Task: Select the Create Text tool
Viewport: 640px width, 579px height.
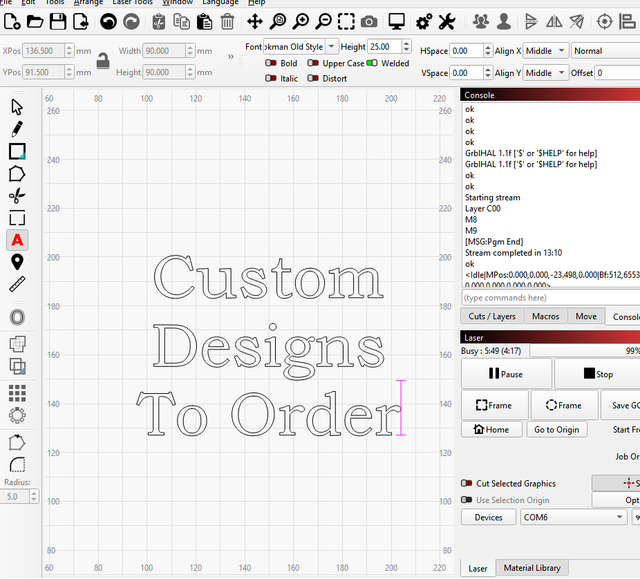Action: point(17,240)
